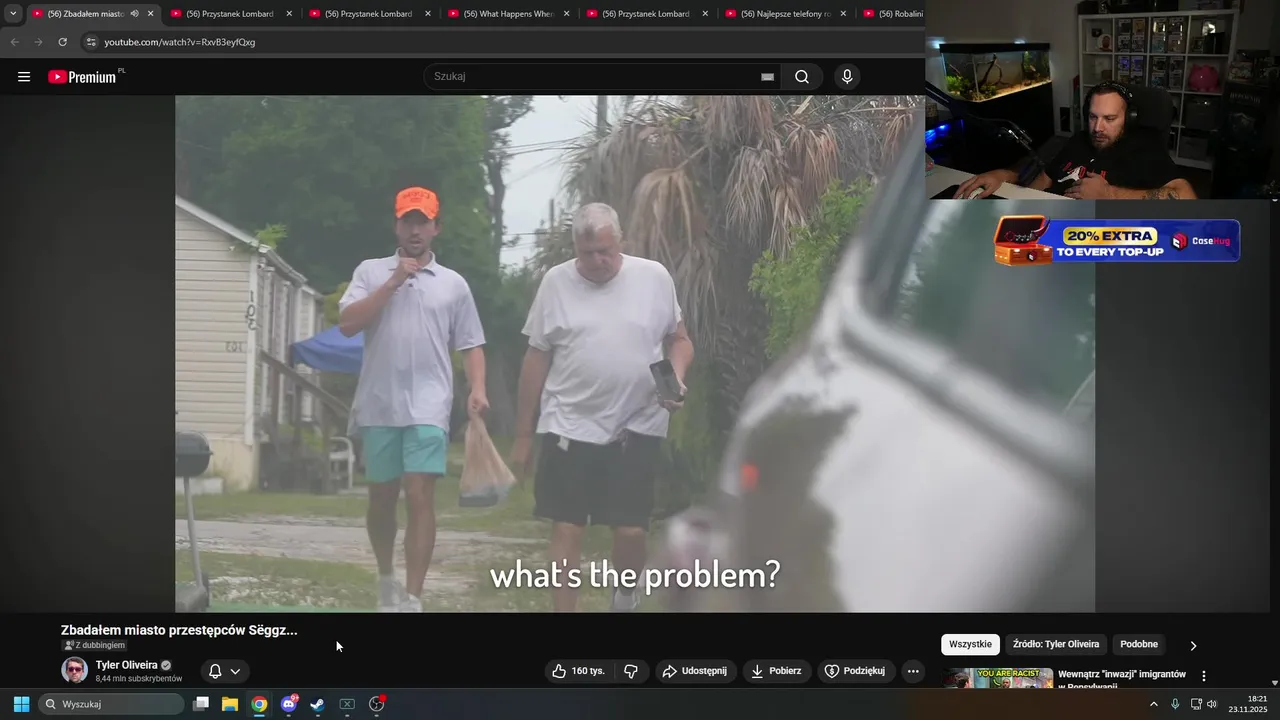Go back in browser history
The height and width of the screenshot is (720, 1280).
[14, 42]
